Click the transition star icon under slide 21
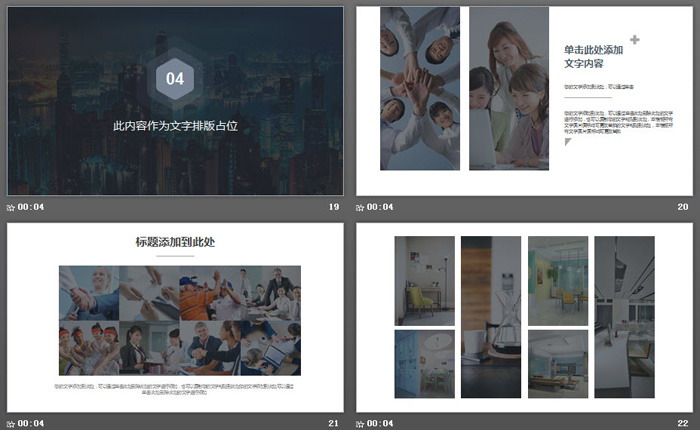The width and height of the screenshot is (700, 430). point(11,423)
